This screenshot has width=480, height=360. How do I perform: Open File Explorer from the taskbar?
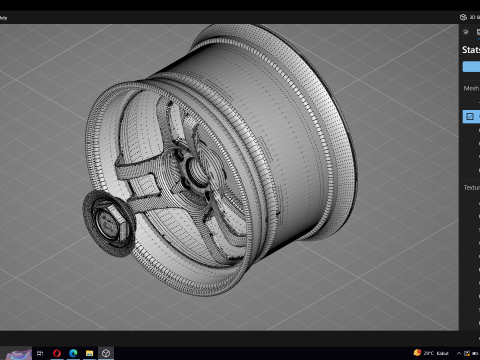point(89,353)
